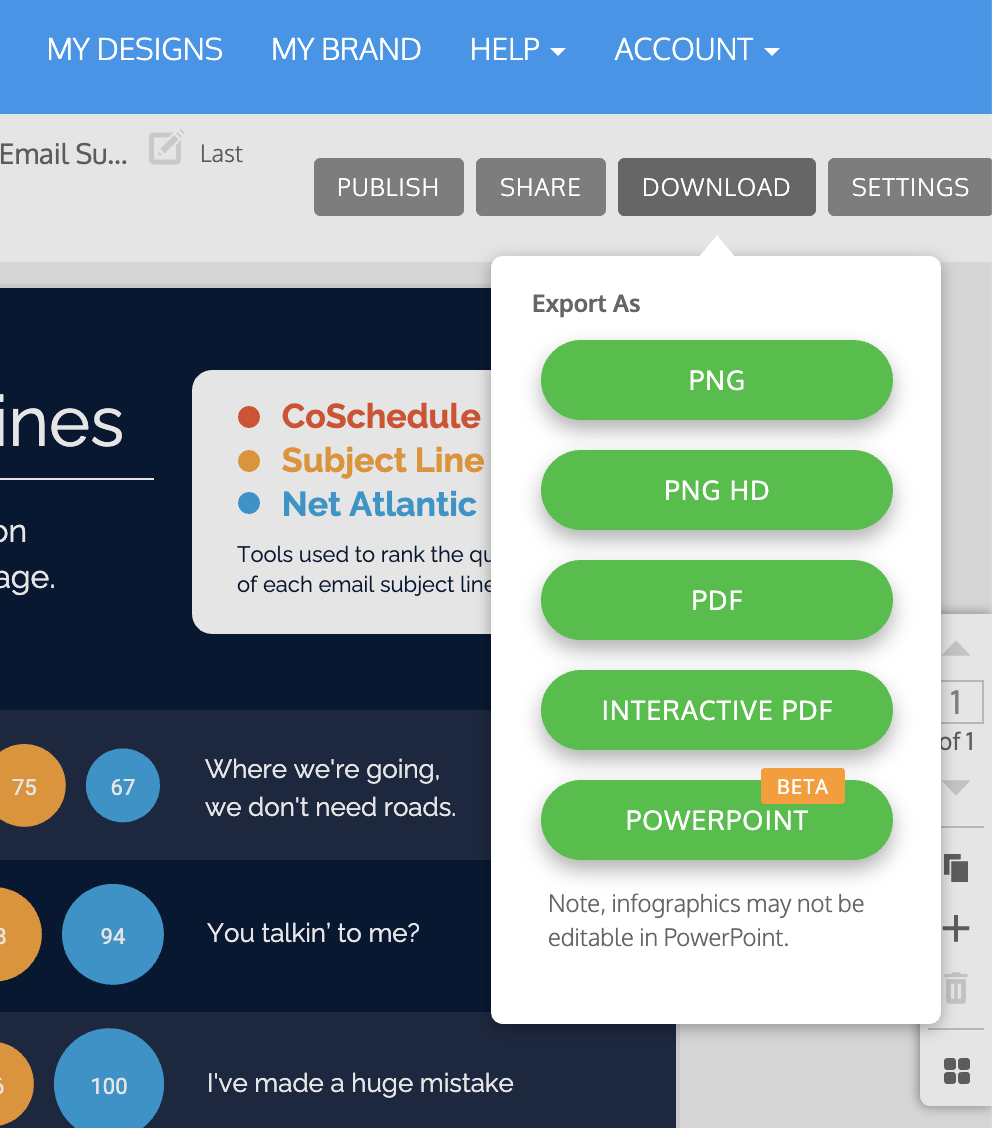Image resolution: width=992 pixels, height=1128 pixels.
Task: Expand the HELP dropdown menu
Action: point(517,49)
